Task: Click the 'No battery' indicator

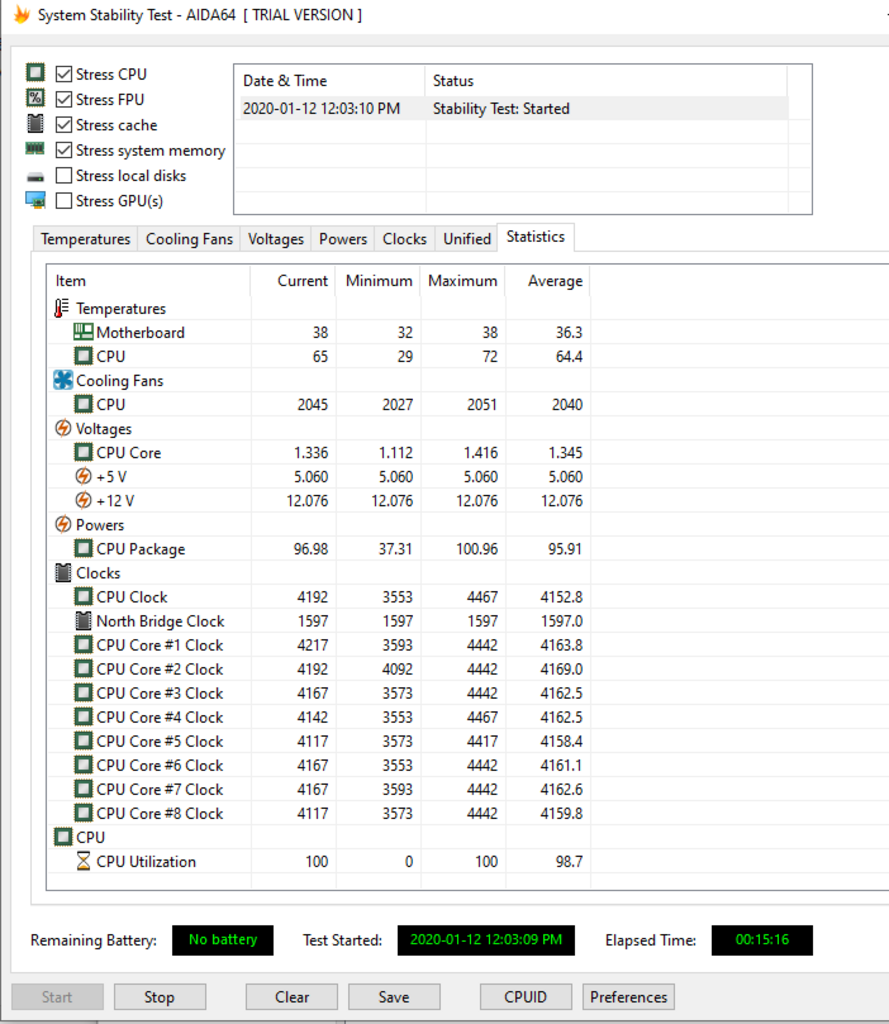Action: tap(223, 940)
